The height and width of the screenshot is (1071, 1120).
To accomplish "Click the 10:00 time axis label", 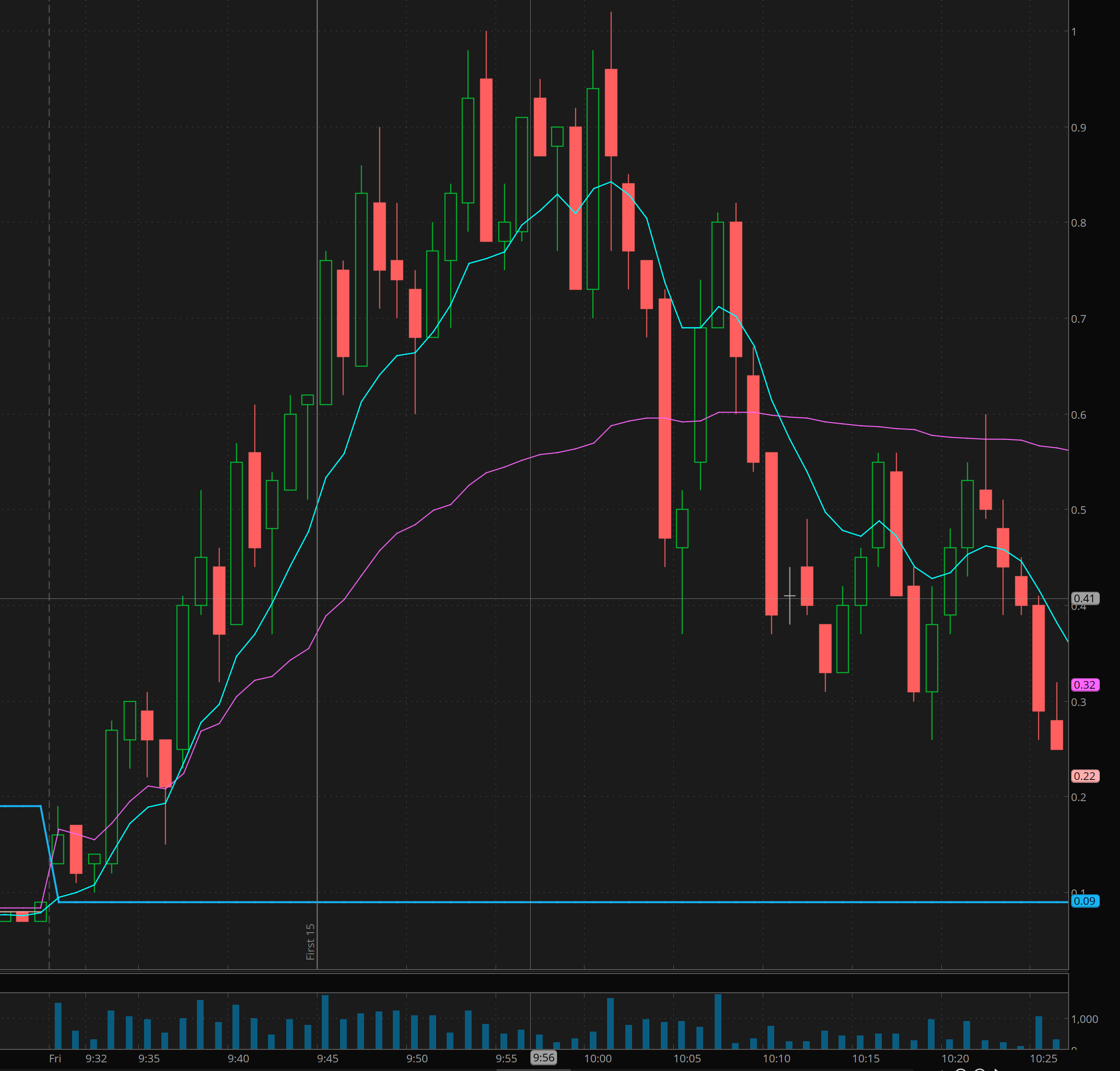I will 597,1059.
